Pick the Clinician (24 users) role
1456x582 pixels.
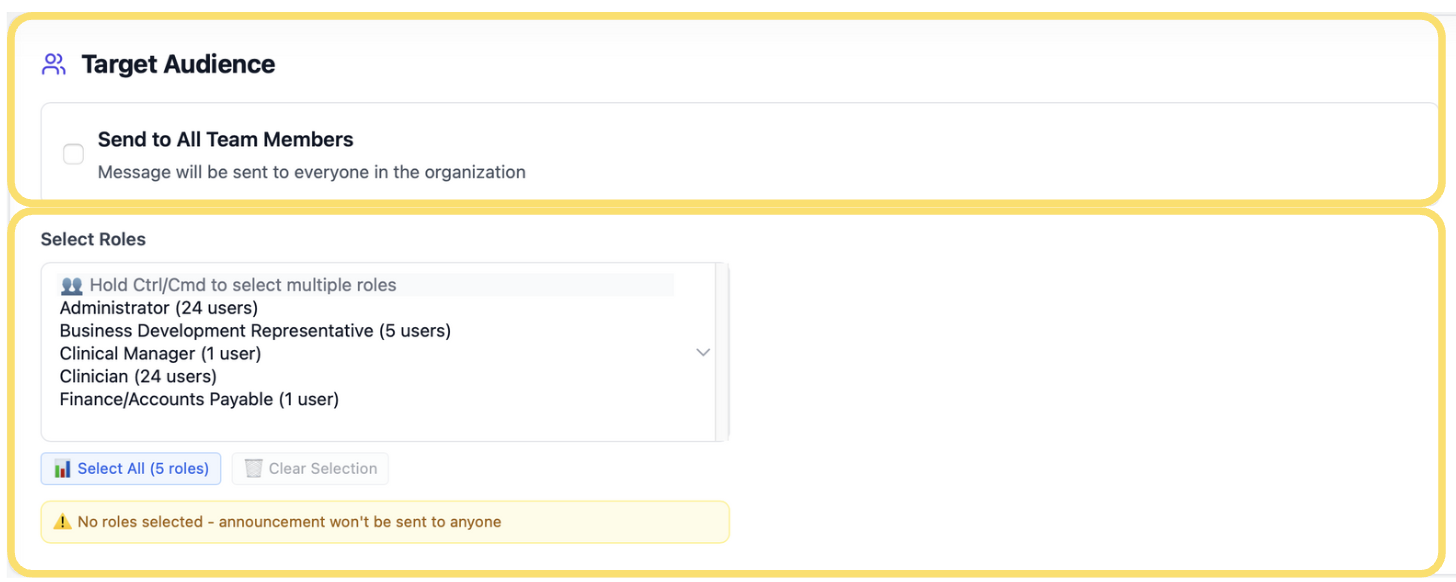pos(138,377)
